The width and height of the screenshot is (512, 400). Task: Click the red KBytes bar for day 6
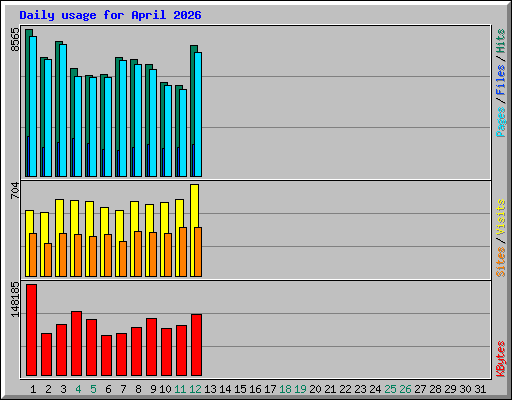[106, 356]
